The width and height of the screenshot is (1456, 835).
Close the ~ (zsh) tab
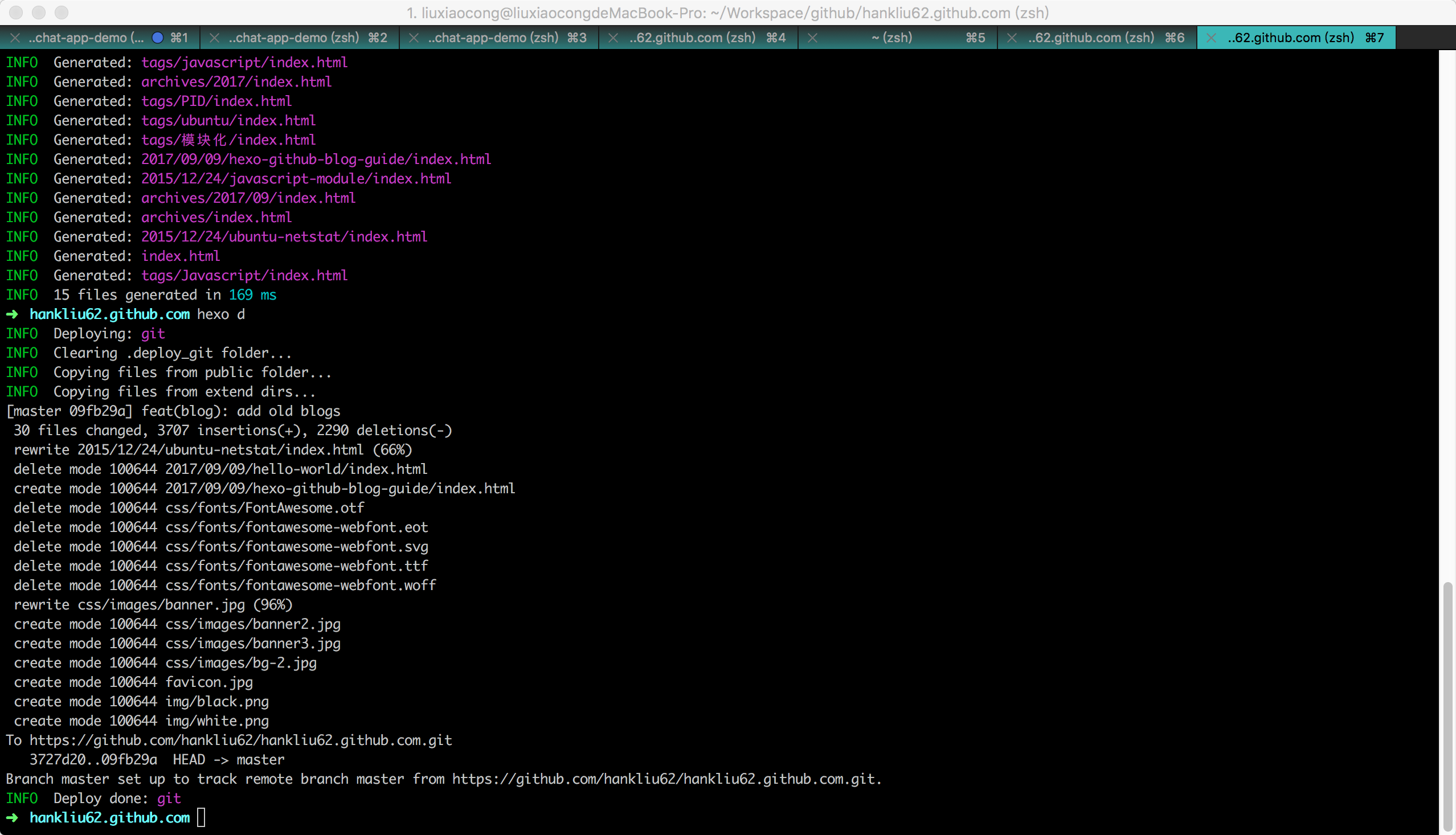pos(812,38)
